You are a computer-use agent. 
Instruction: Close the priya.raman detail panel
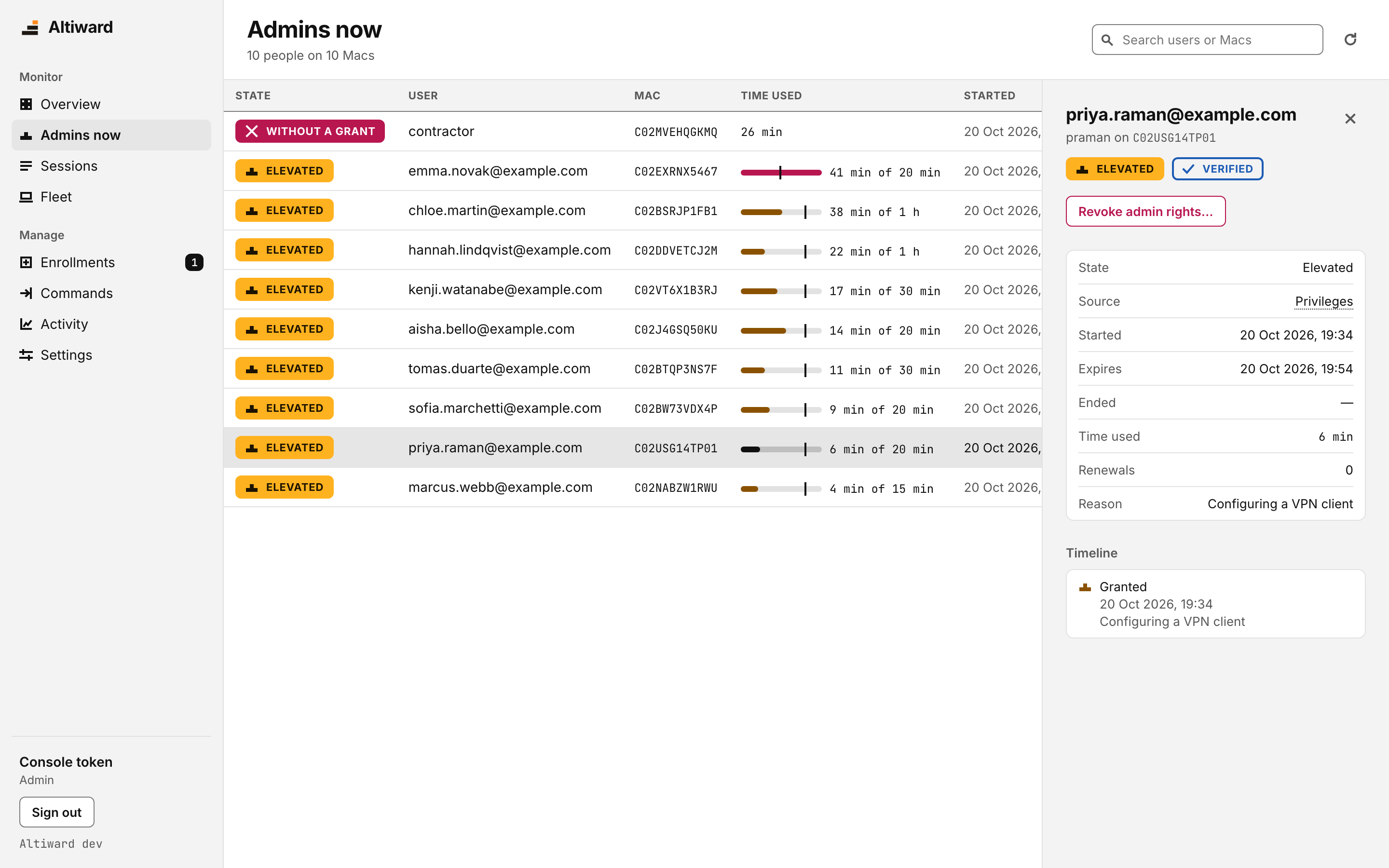tap(1350, 118)
